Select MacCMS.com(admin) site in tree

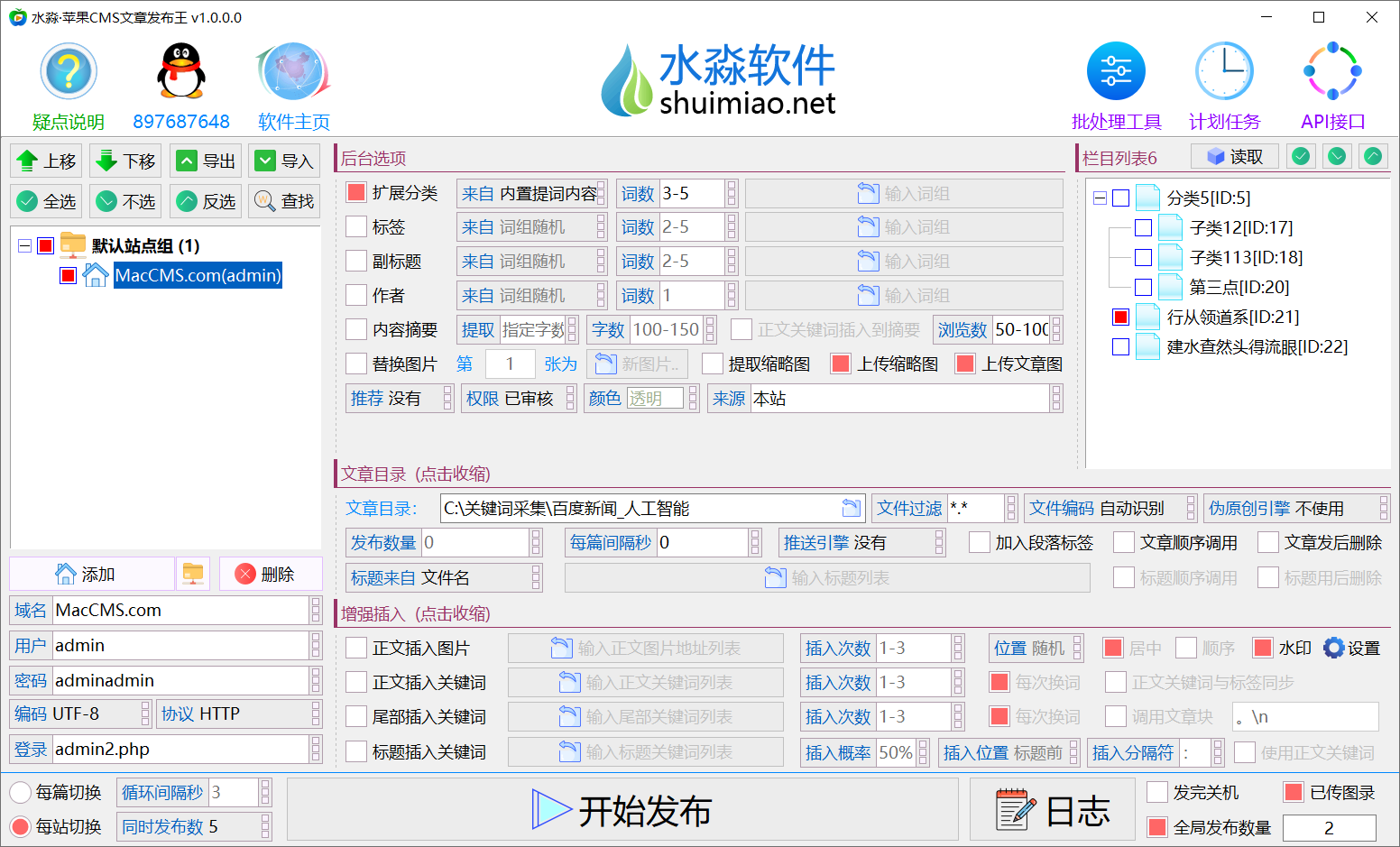tap(198, 275)
